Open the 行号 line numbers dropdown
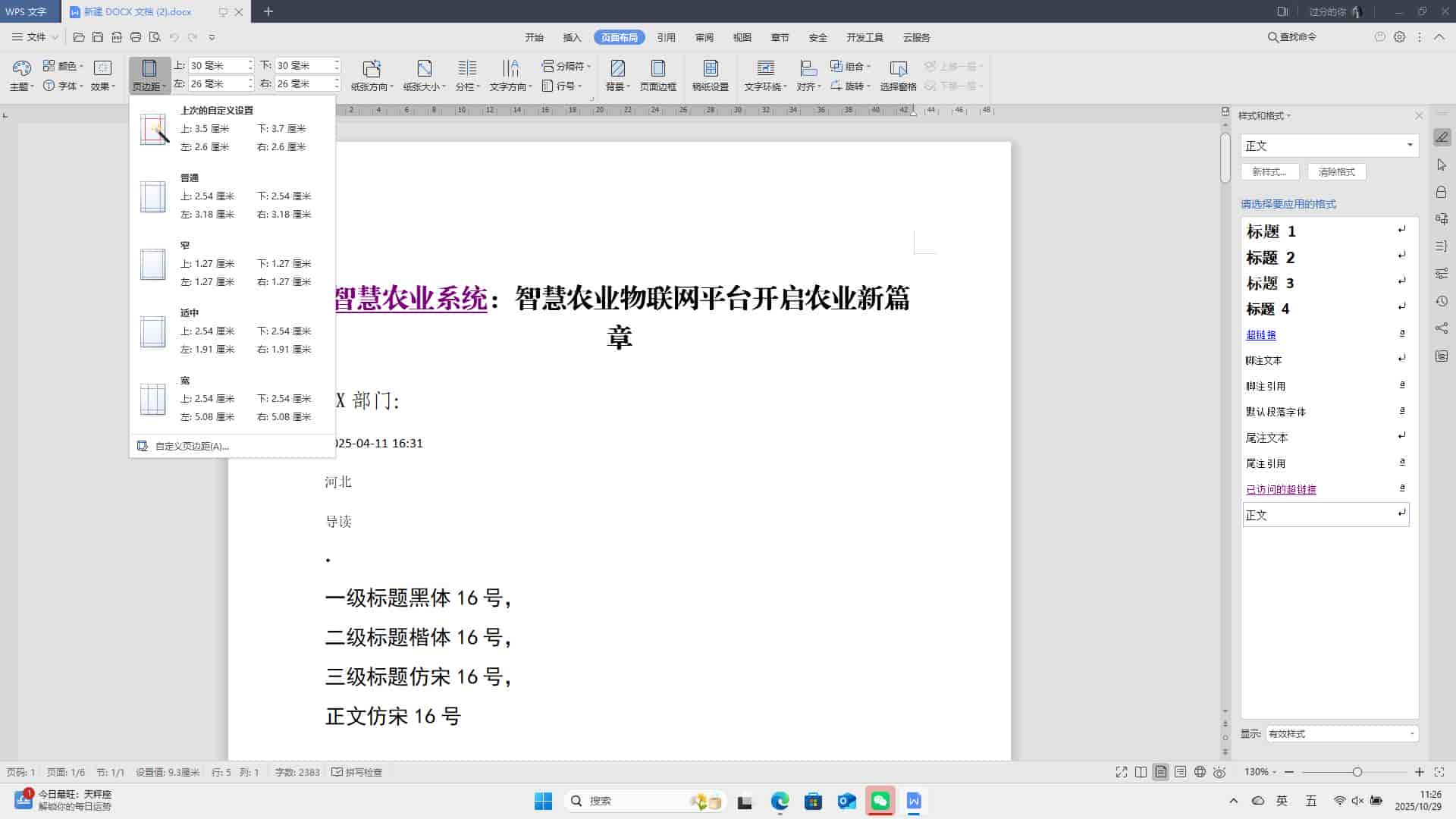Image resolution: width=1456 pixels, height=819 pixels. [562, 86]
